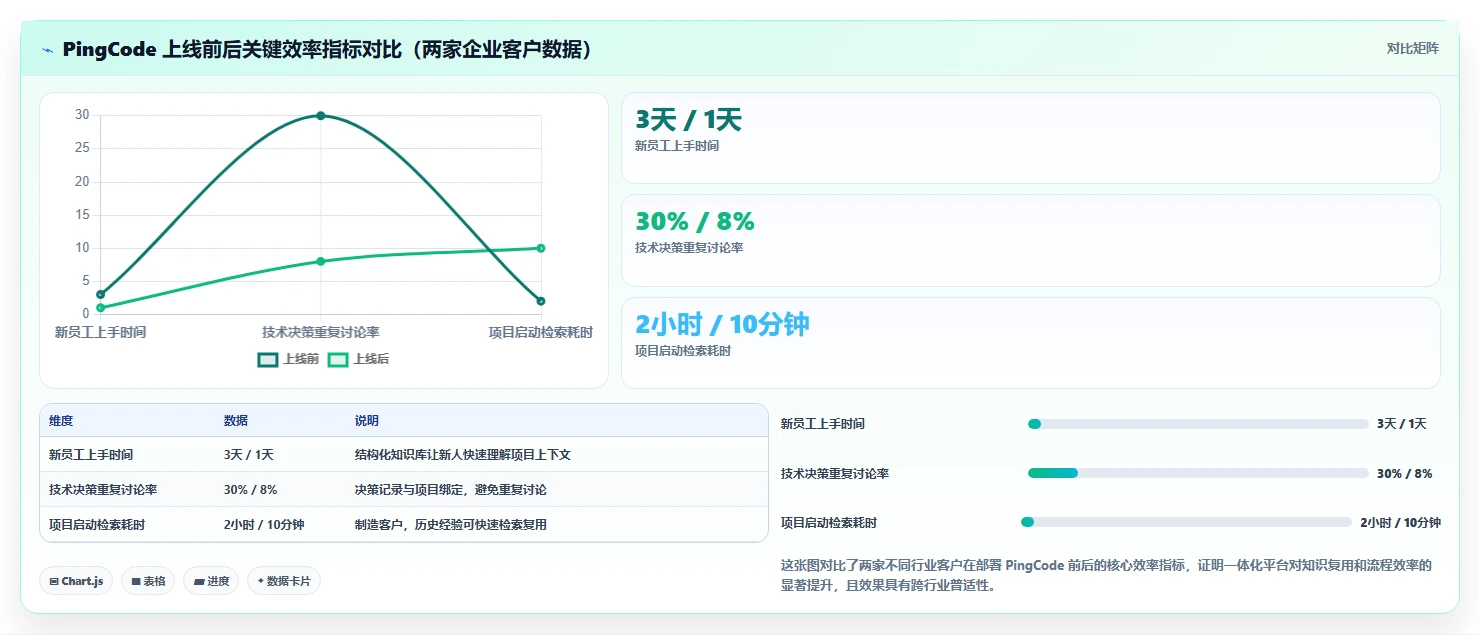
Task: Click the 上线前 legend color box
Action: pos(268,359)
